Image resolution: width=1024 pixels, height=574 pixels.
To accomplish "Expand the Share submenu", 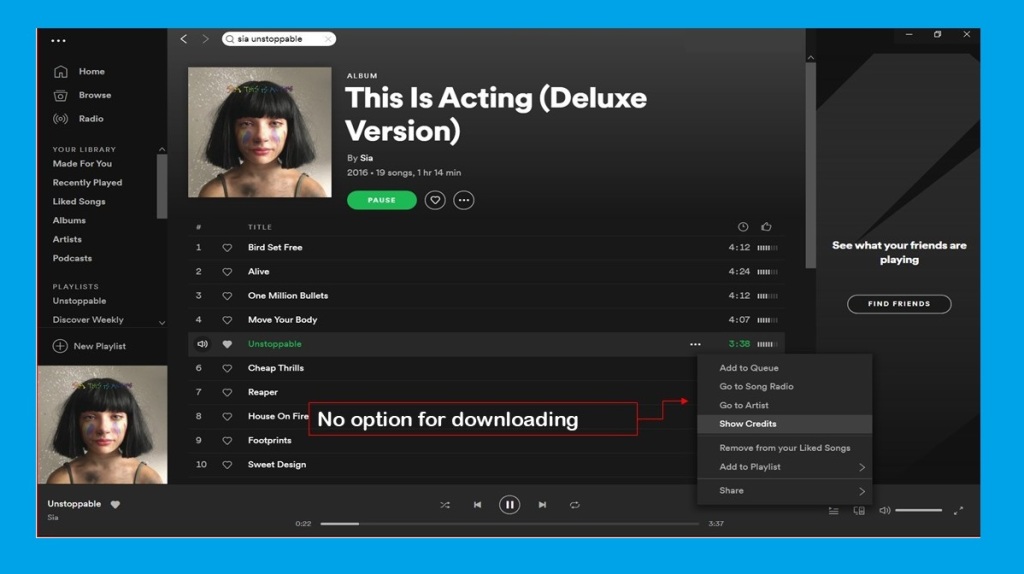I will [x=784, y=490].
